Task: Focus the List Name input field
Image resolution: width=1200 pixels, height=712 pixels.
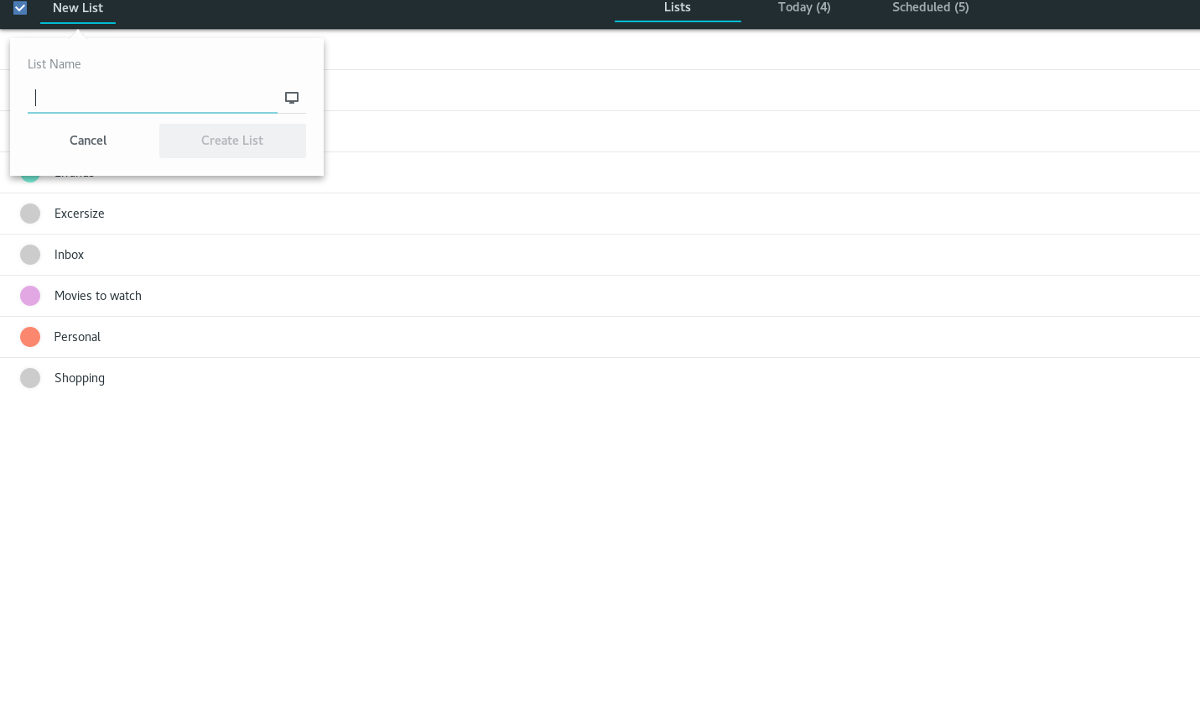Action: pos(153,98)
